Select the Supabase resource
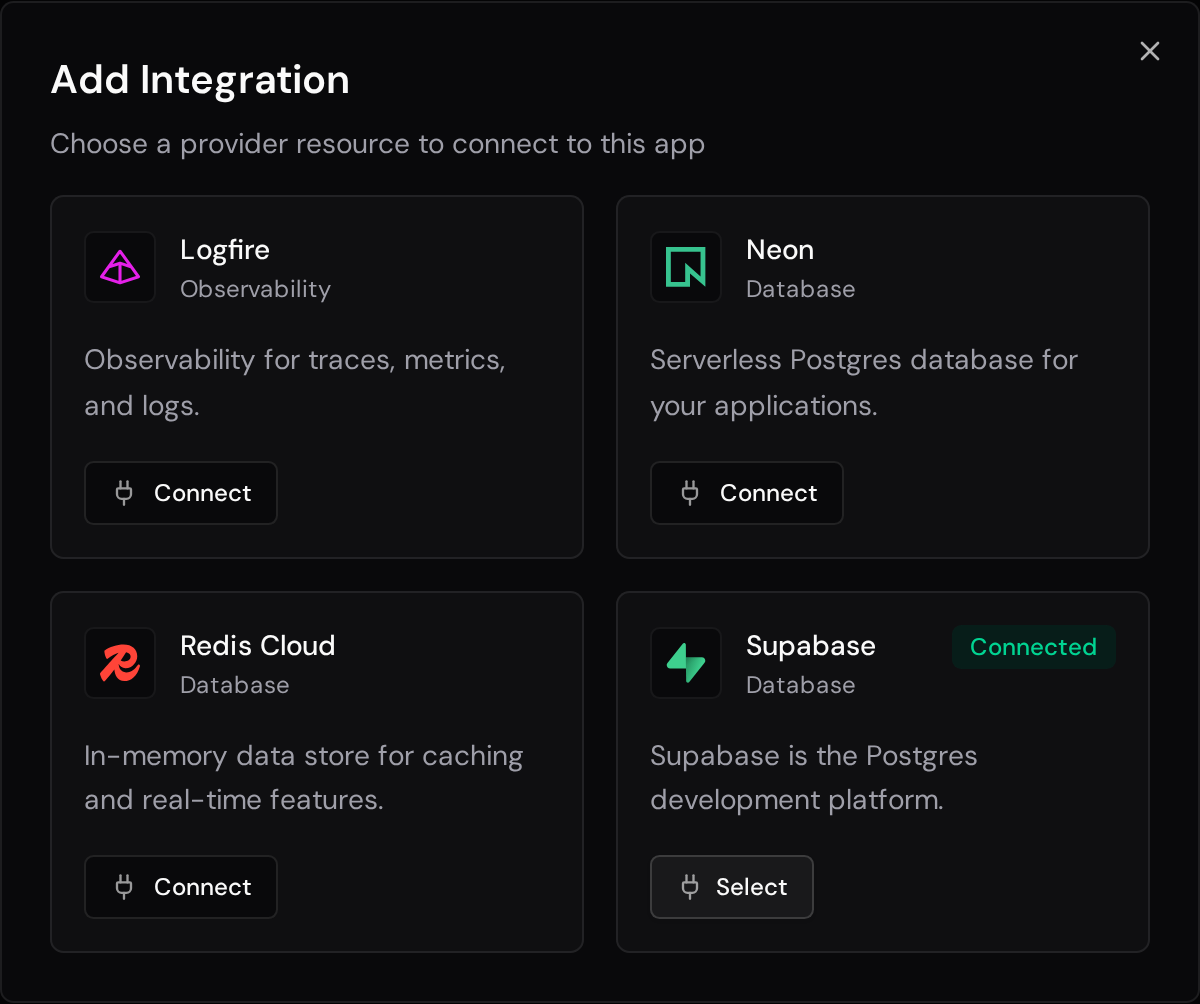 click(x=732, y=887)
